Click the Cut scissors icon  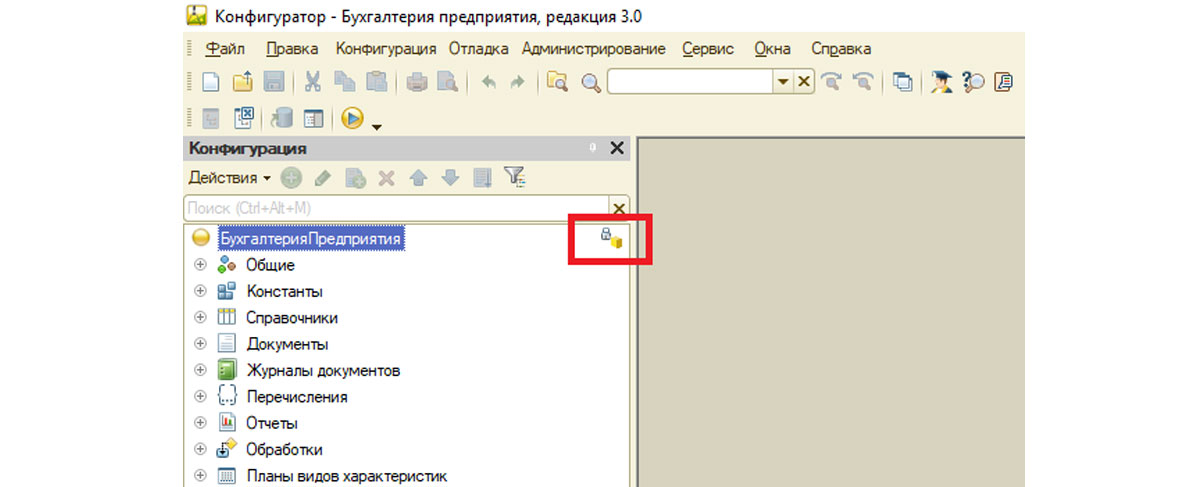click(313, 82)
